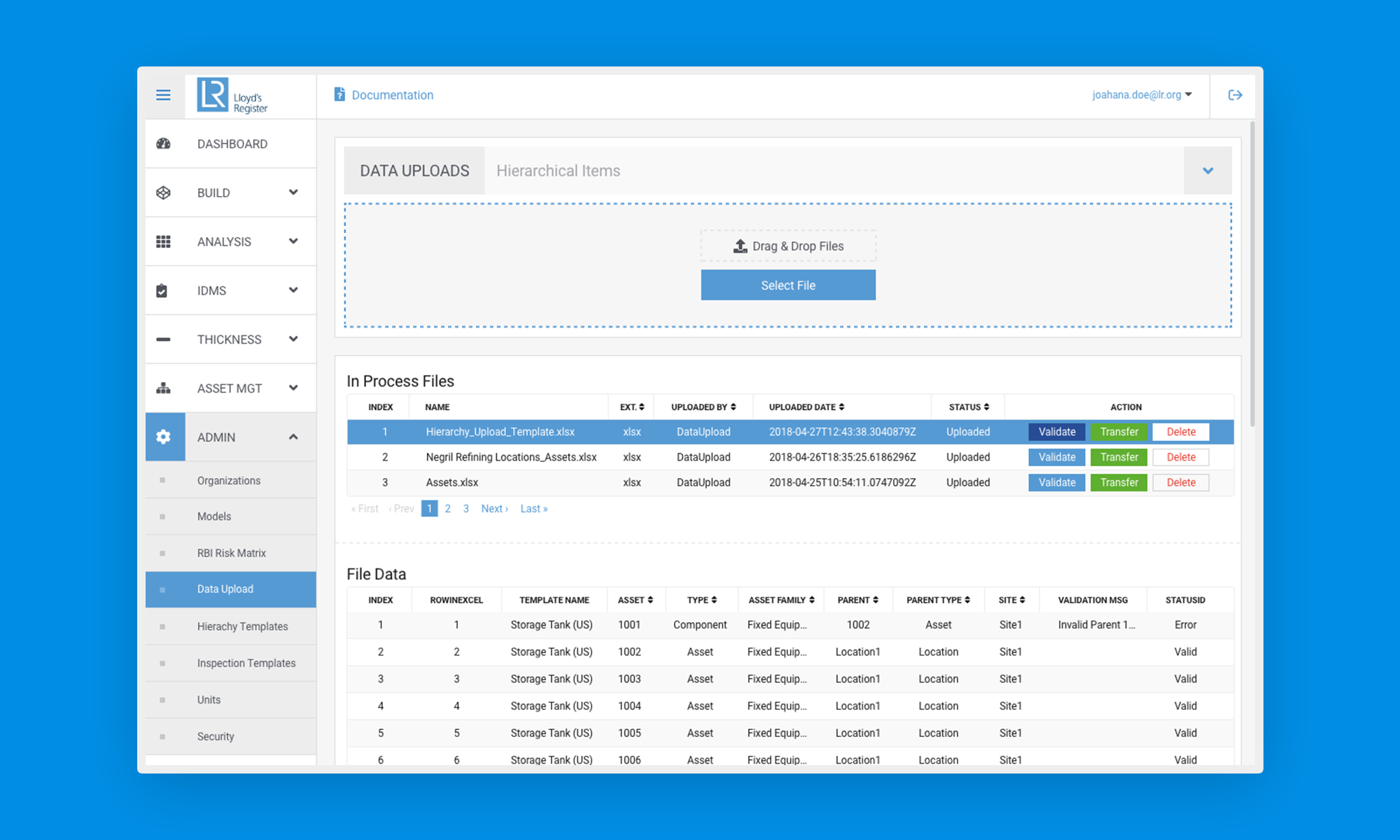Transfer Negril Refining Locations_Assets.xlsx
Viewport: 1400px width, 840px height.
[x=1119, y=457]
